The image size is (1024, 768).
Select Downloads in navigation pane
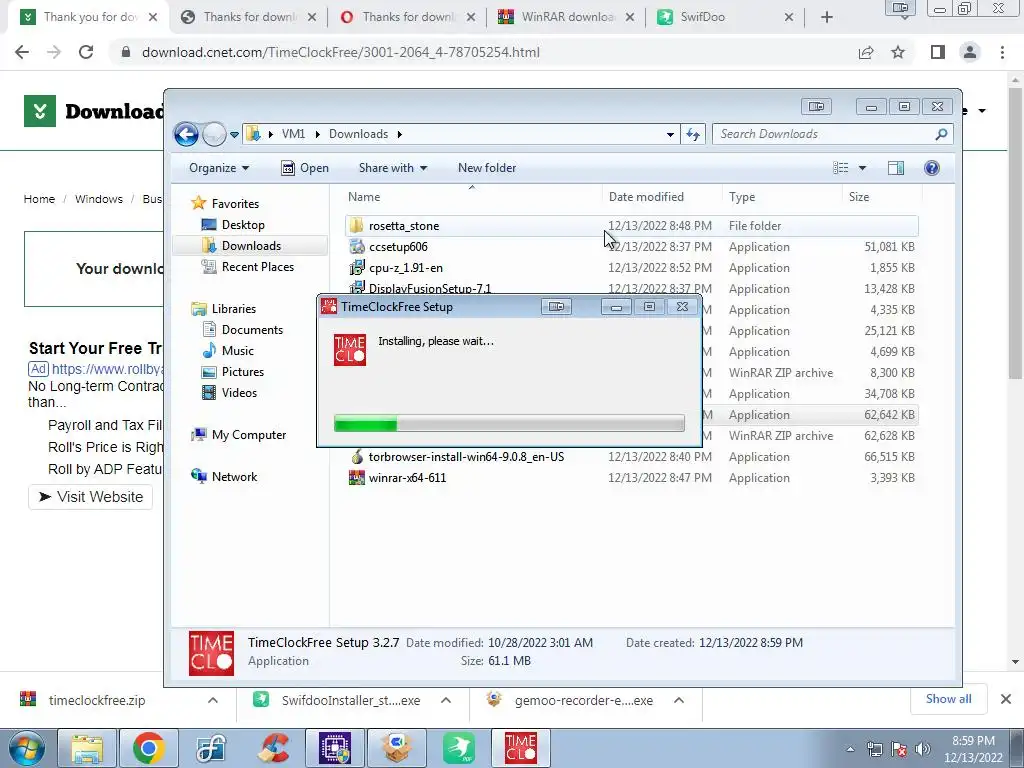pyautogui.click(x=242, y=246)
